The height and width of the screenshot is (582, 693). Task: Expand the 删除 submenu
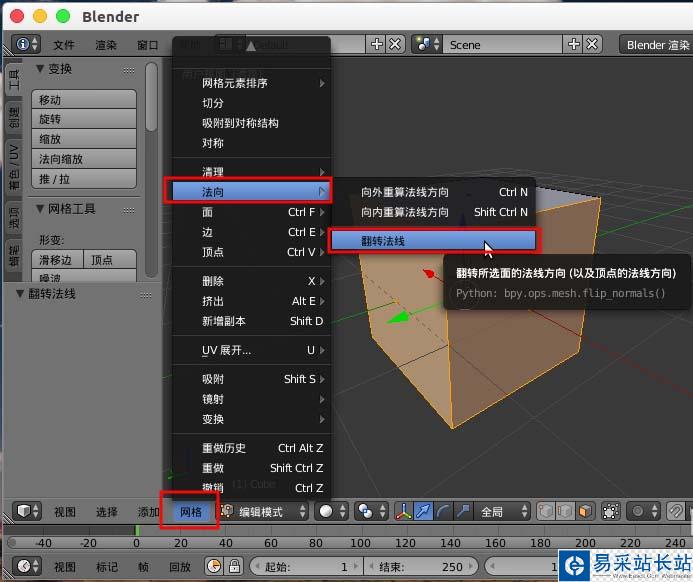click(x=251, y=281)
